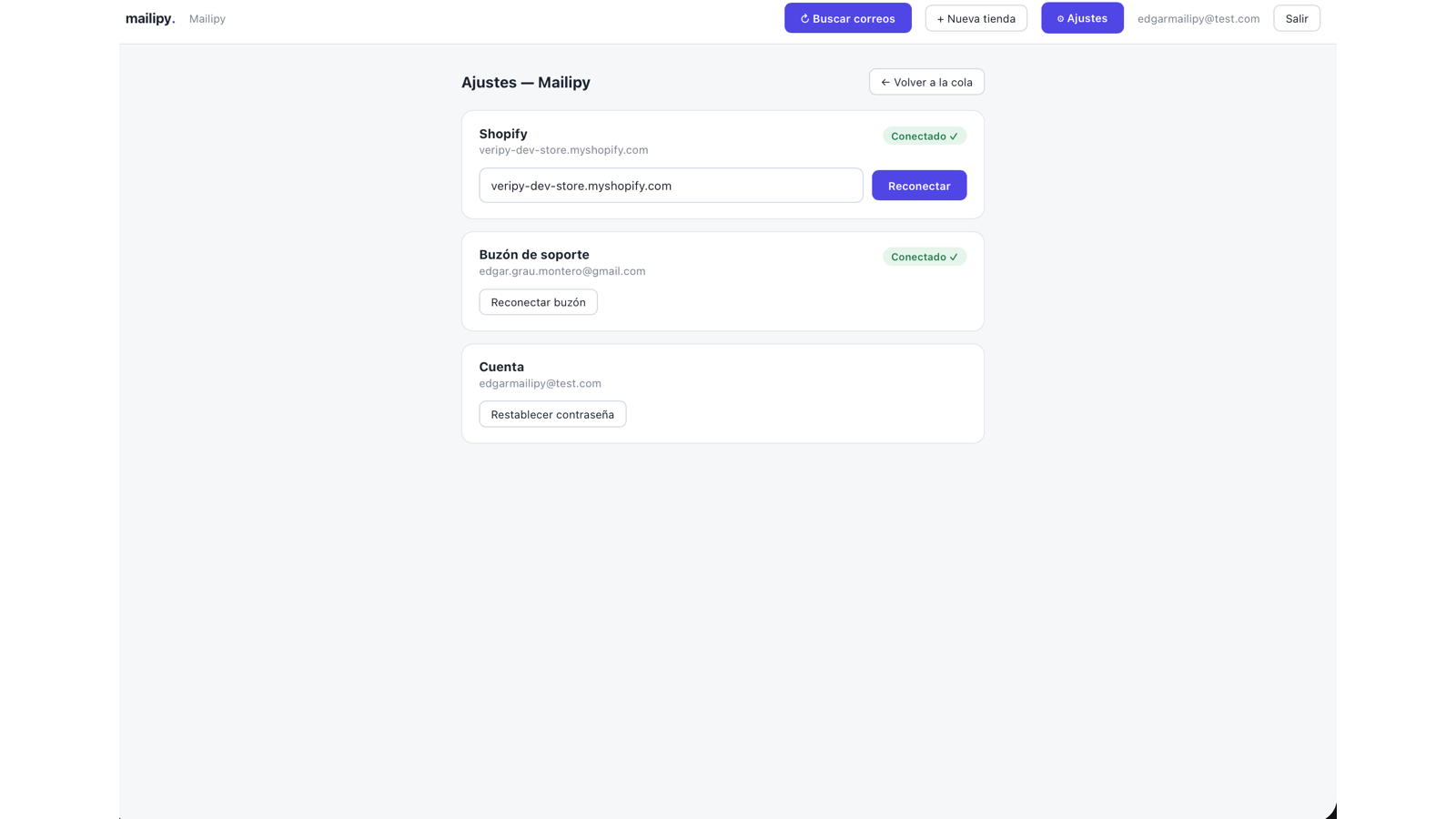
Task: Click the Ajustes — Mailipy page heading
Action: 526,83
